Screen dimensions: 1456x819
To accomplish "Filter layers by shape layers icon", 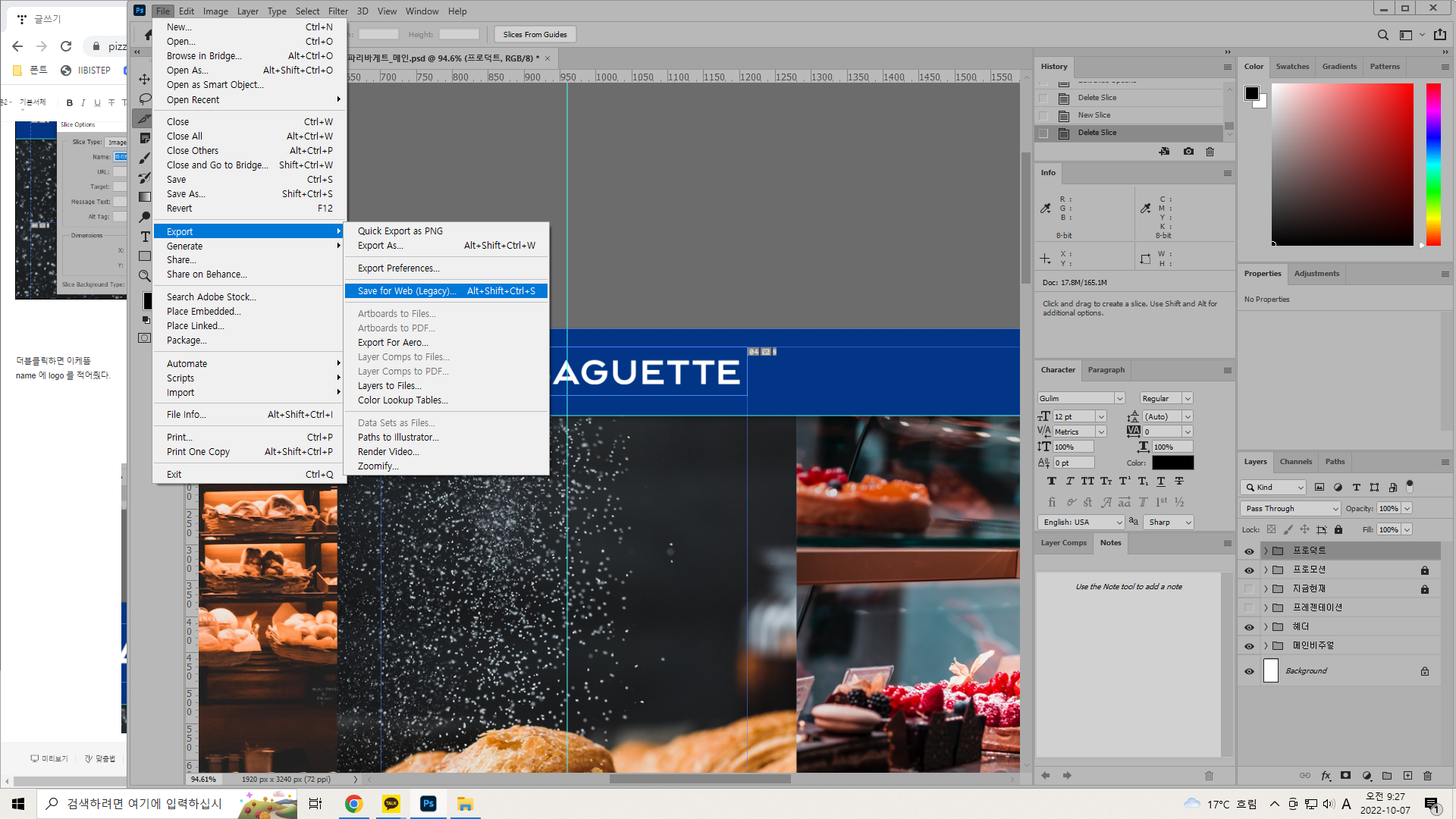I will coord(1374,487).
